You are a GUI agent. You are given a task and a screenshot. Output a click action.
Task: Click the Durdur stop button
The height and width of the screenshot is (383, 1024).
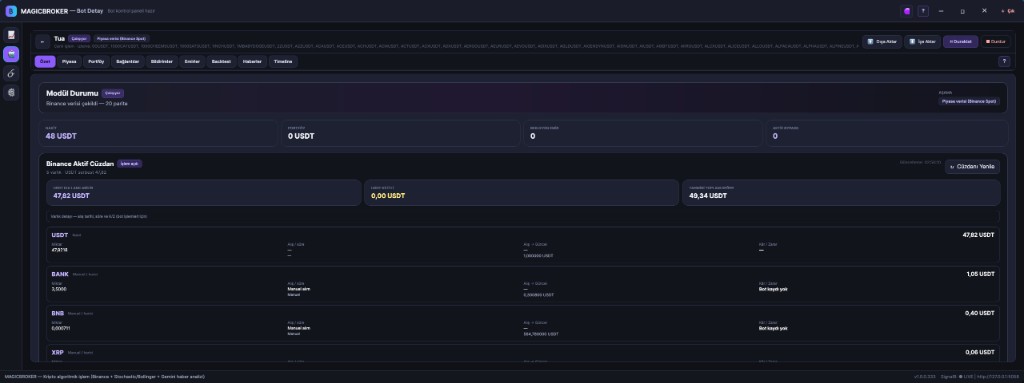[995, 41]
